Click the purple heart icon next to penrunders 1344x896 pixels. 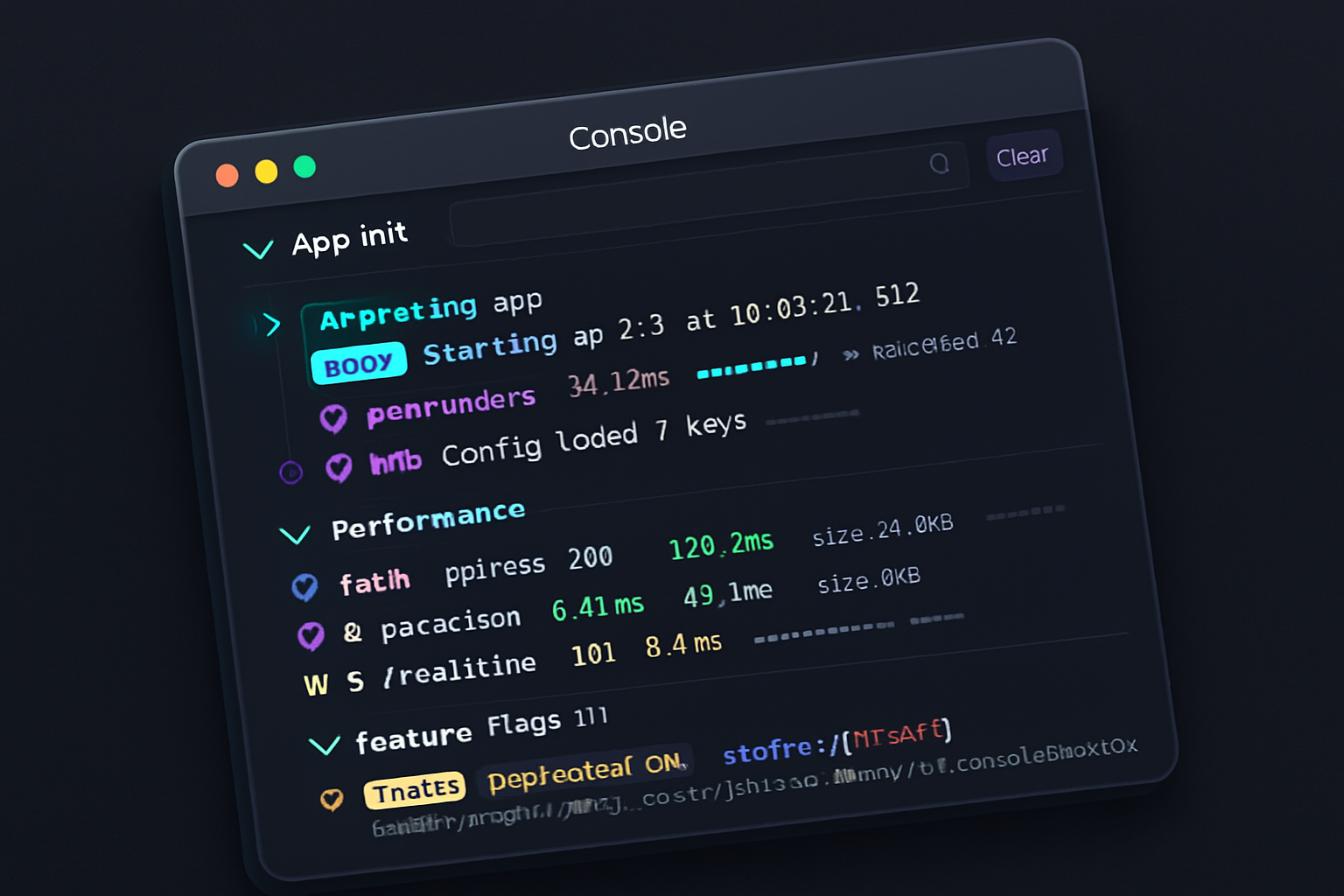pos(335,417)
